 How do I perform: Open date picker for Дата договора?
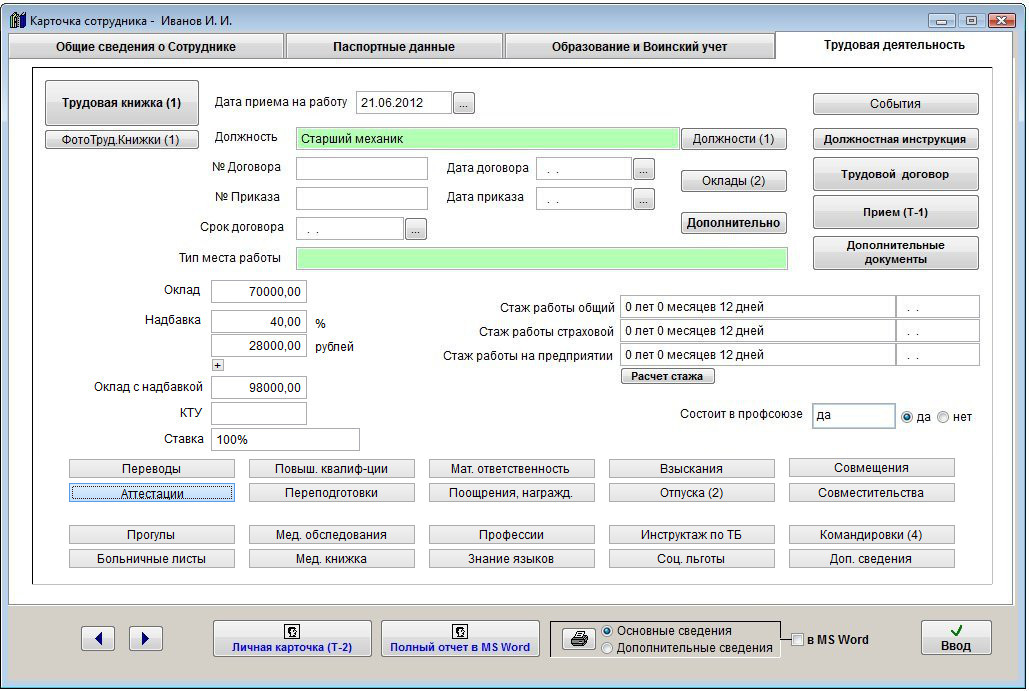(x=644, y=168)
